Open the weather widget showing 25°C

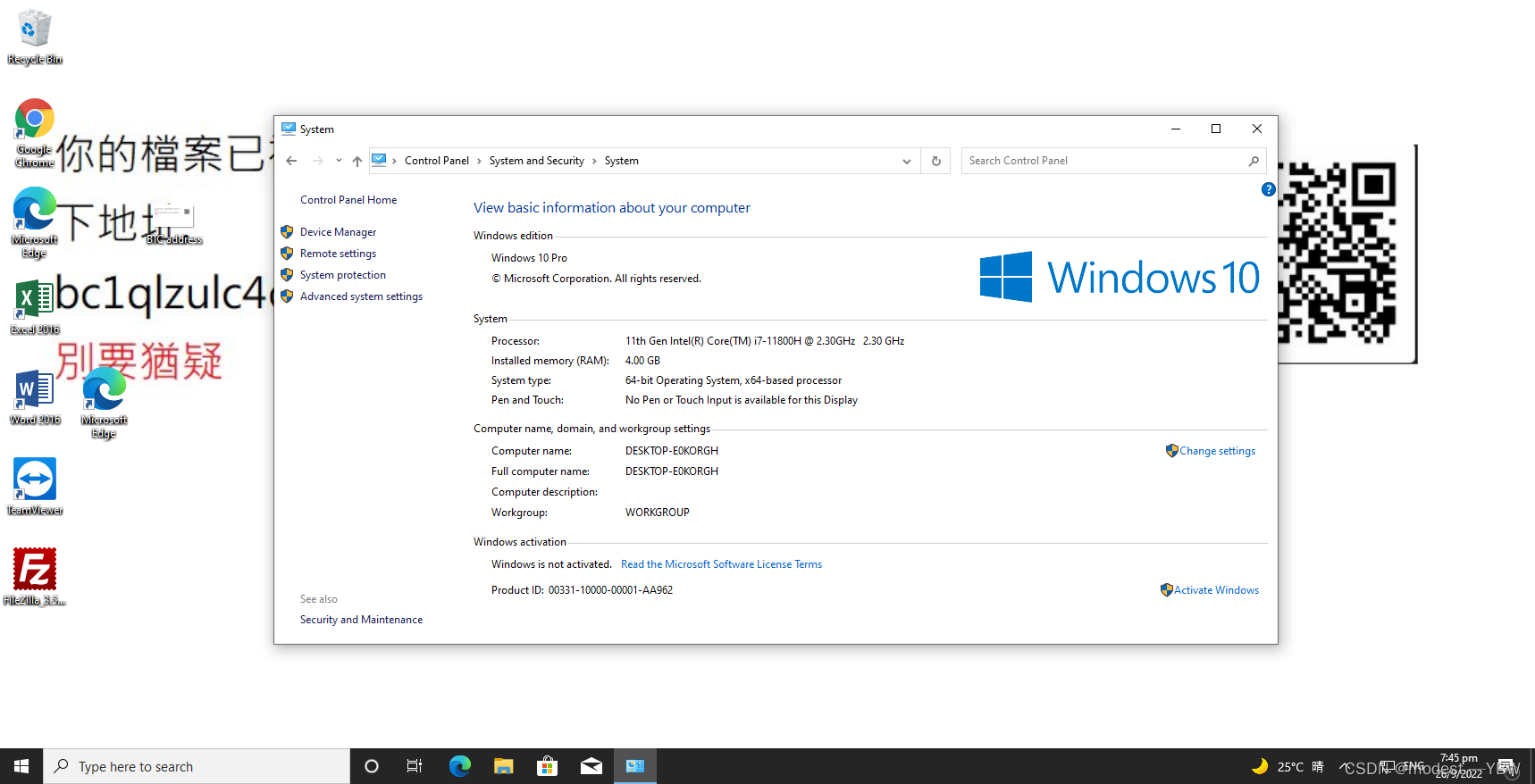(1288, 766)
